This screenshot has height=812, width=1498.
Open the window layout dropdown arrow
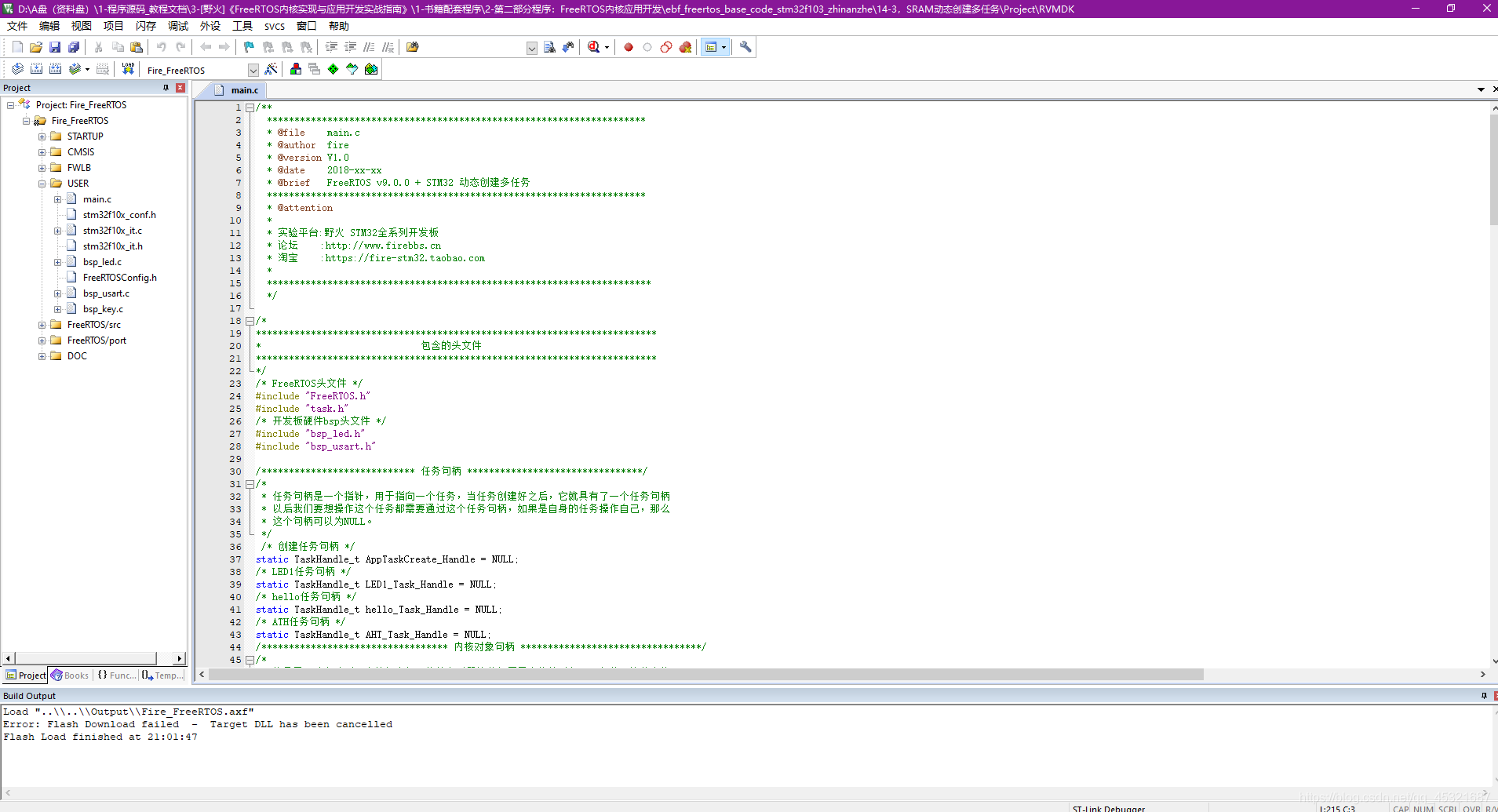(723, 48)
